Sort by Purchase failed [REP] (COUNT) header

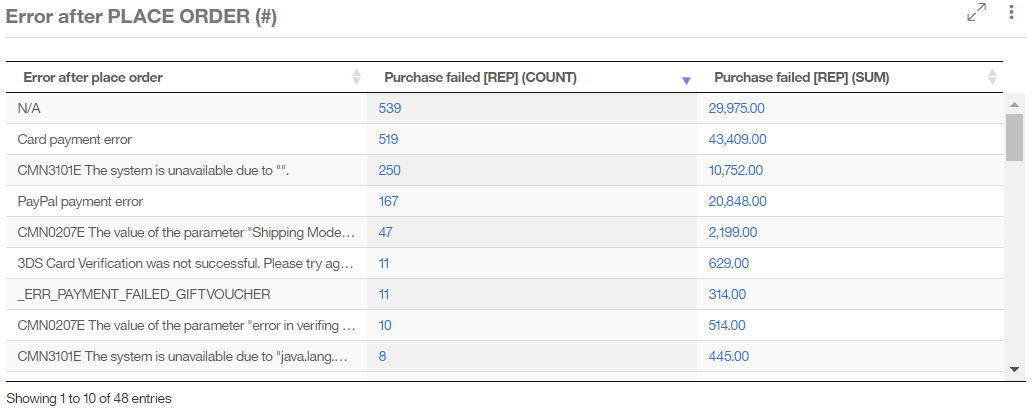tap(480, 77)
